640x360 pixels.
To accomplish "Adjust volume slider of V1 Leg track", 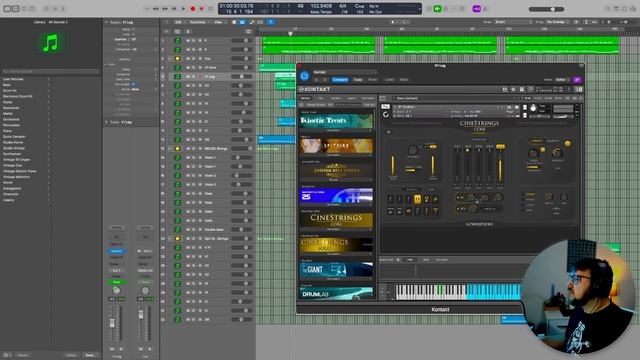I will coord(242,77).
